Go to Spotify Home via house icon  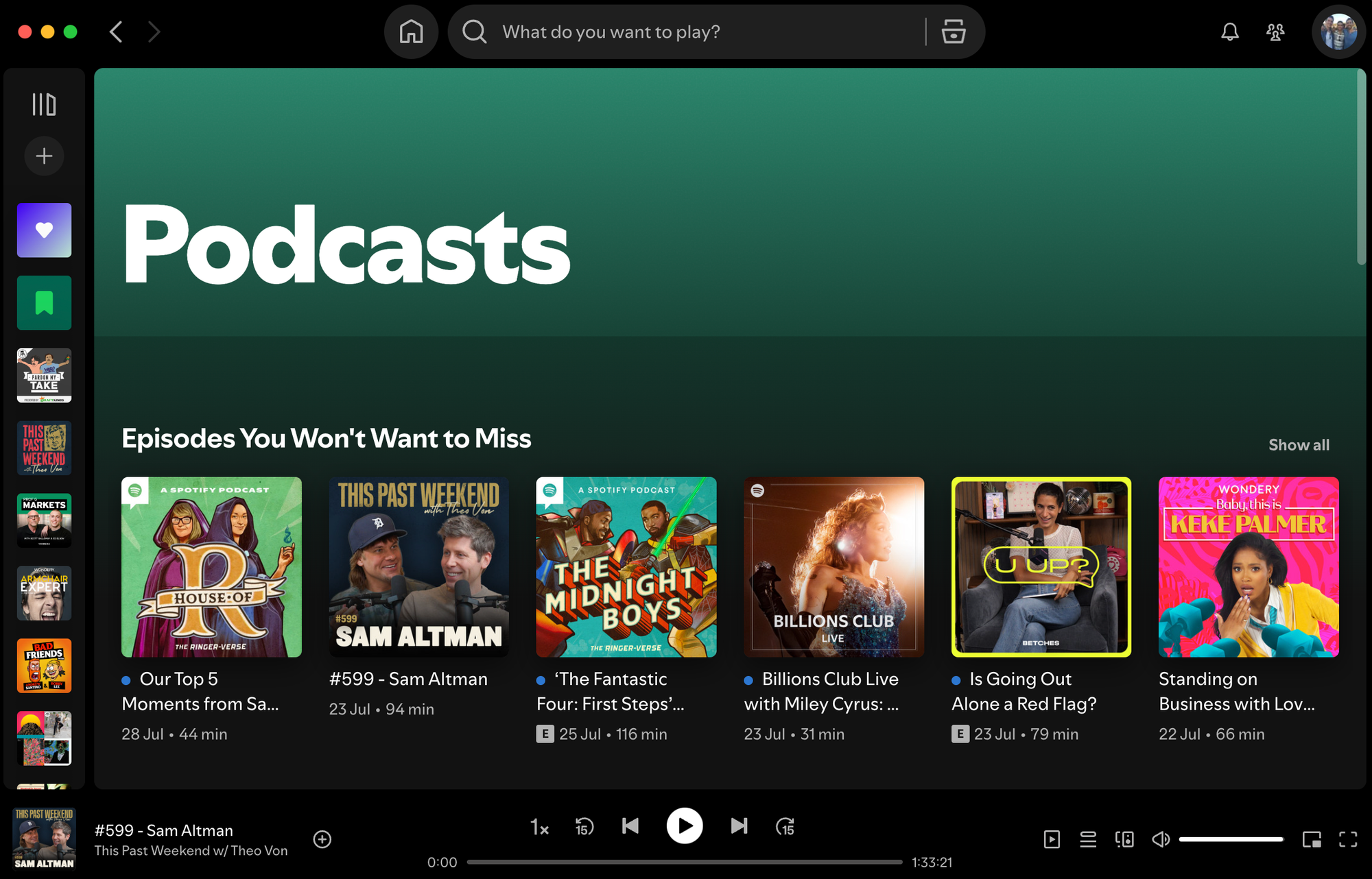coord(411,32)
